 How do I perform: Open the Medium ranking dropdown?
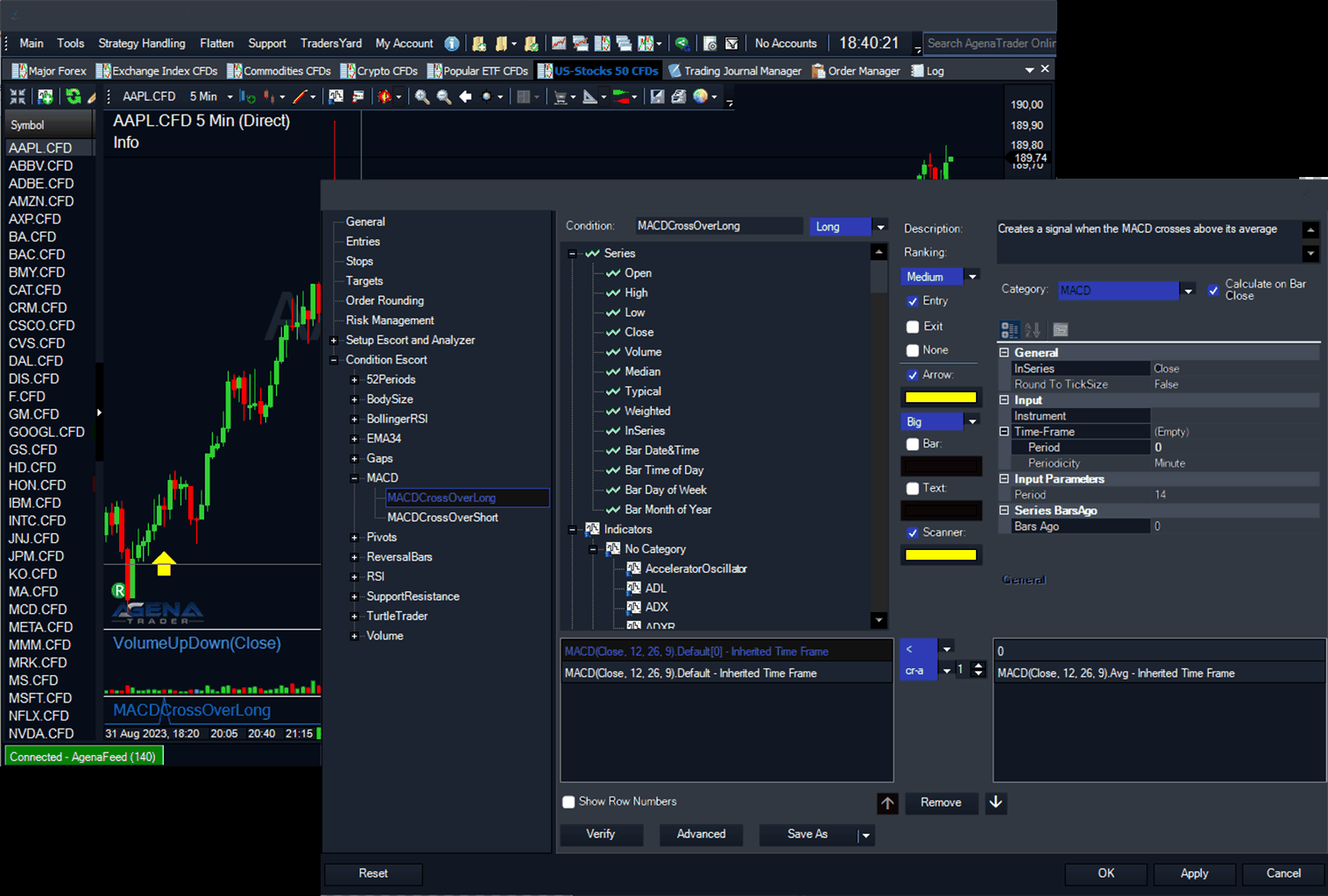click(972, 277)
